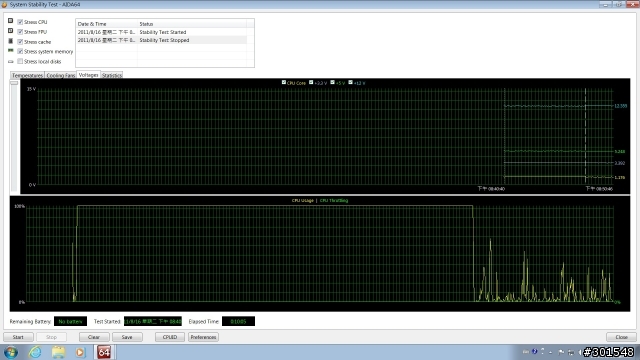Select the Voltages tab
Image resolution: width=640 pixels, height=360 pixels.
89,75
